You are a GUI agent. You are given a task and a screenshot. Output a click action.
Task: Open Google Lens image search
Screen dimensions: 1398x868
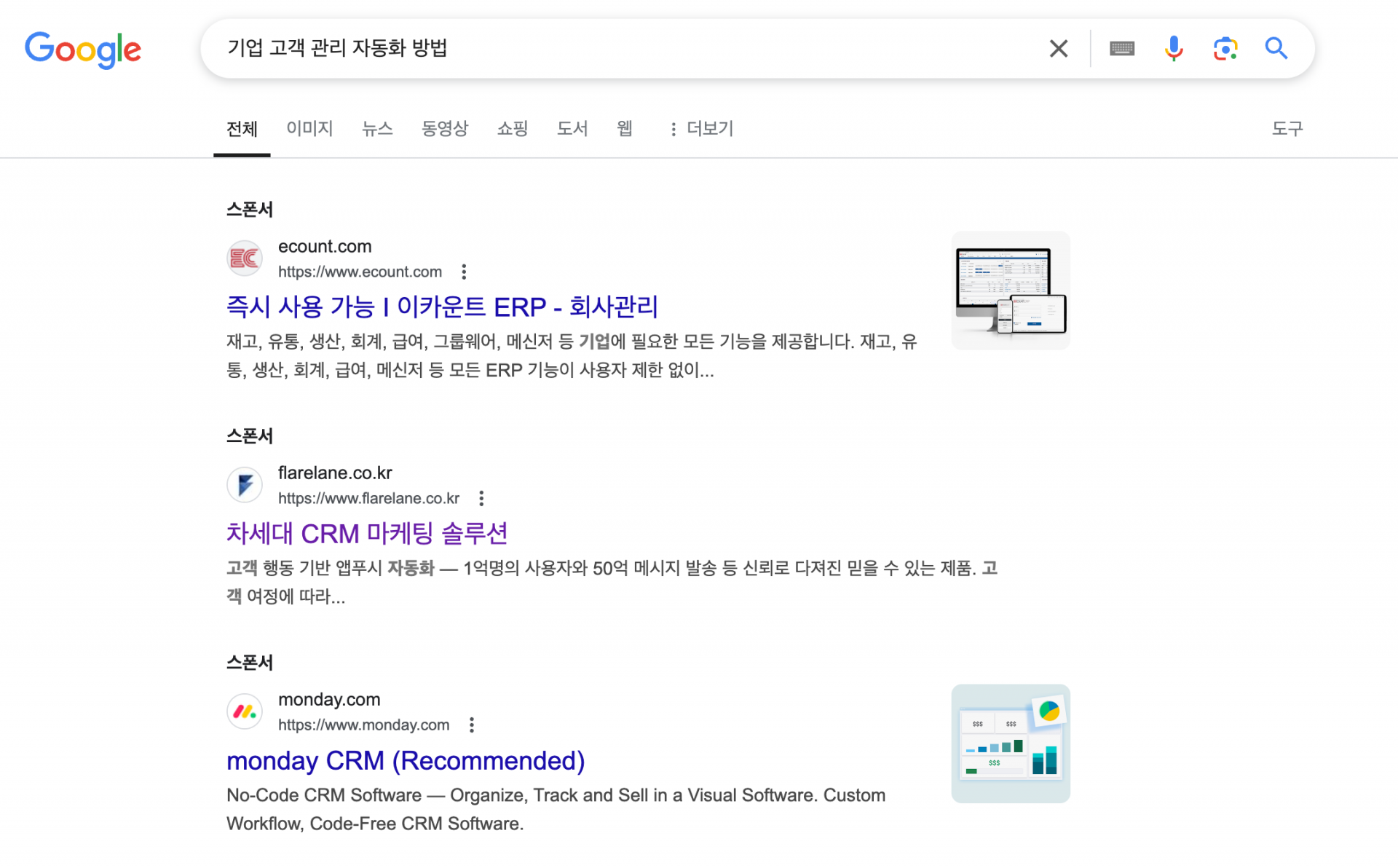[x=1225, y=49]
